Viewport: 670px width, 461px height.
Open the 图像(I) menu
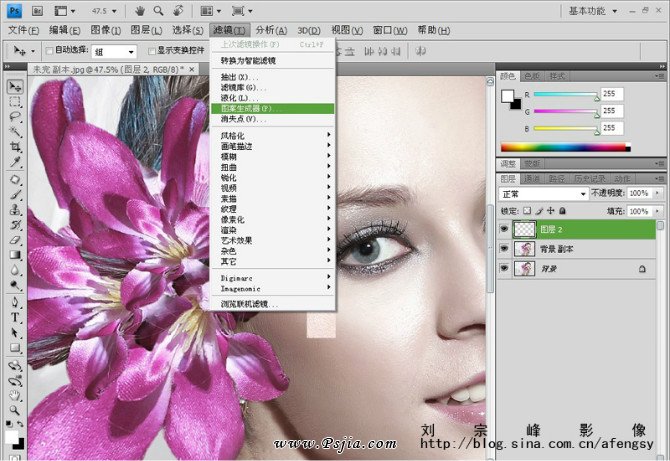point(106,30)
